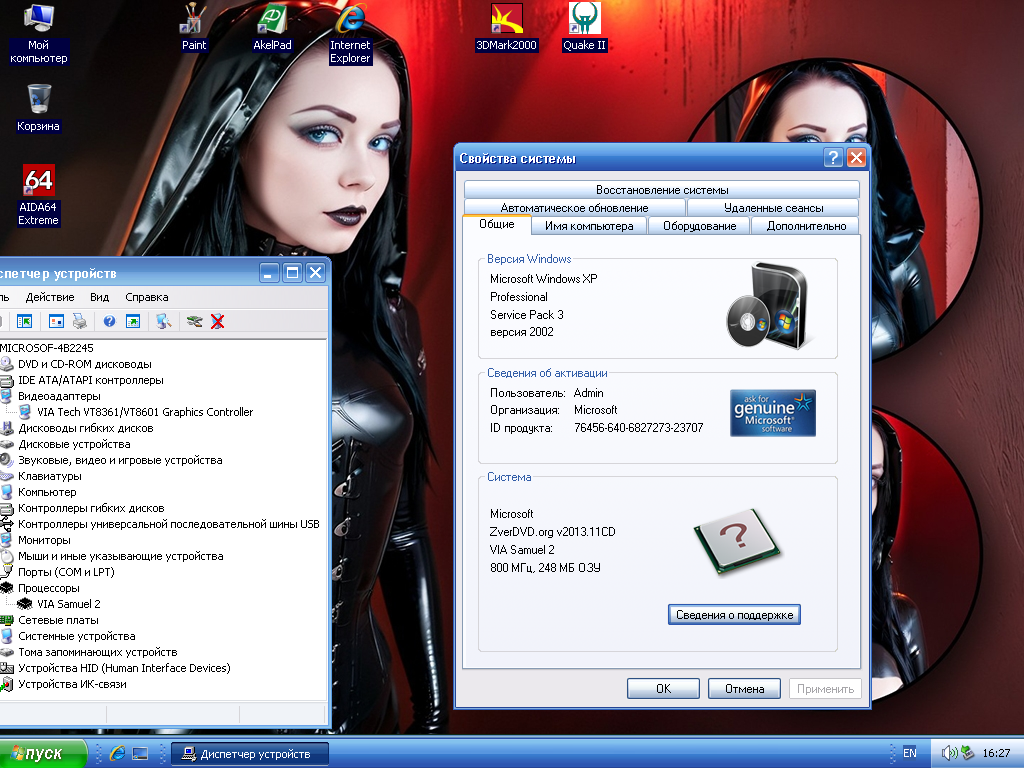Open the Справка menu
This screenshot has width=1024, height=768.
[x=146, y=297]
